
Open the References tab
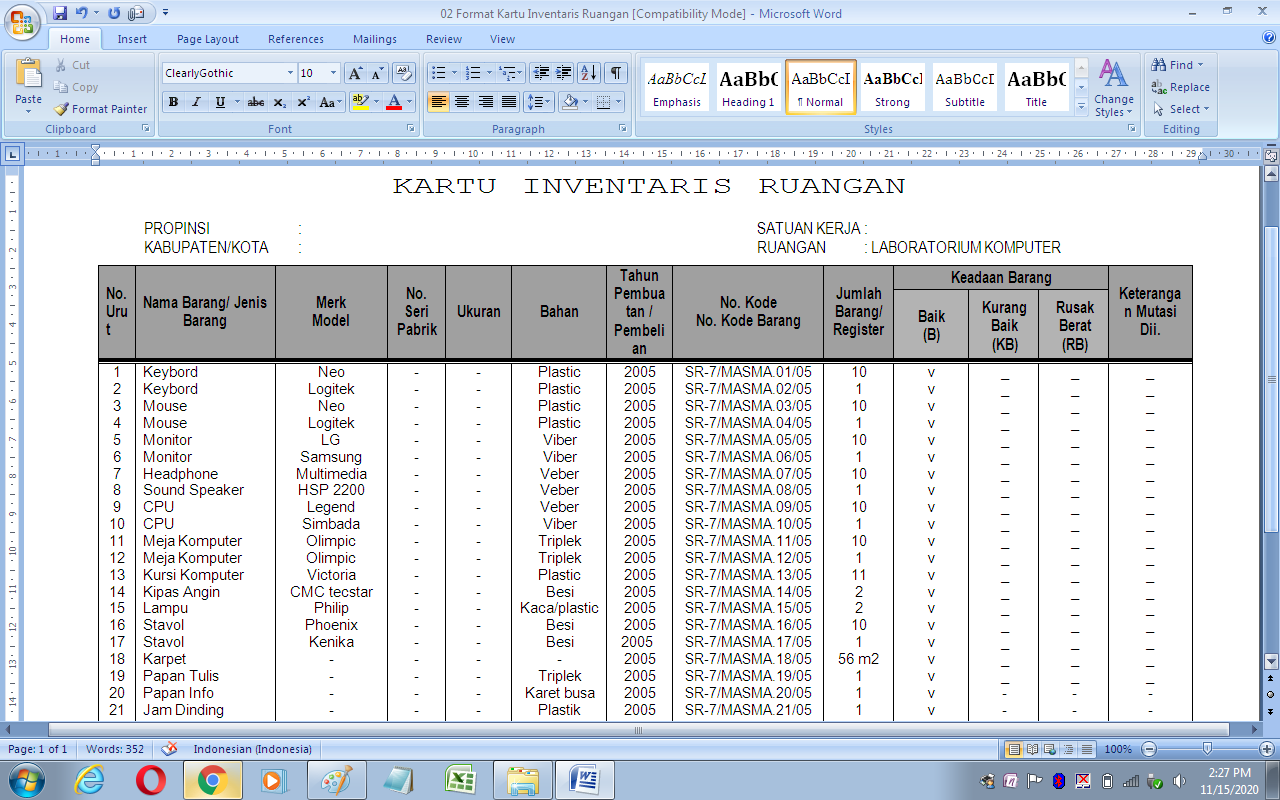[x=296, y=39]
